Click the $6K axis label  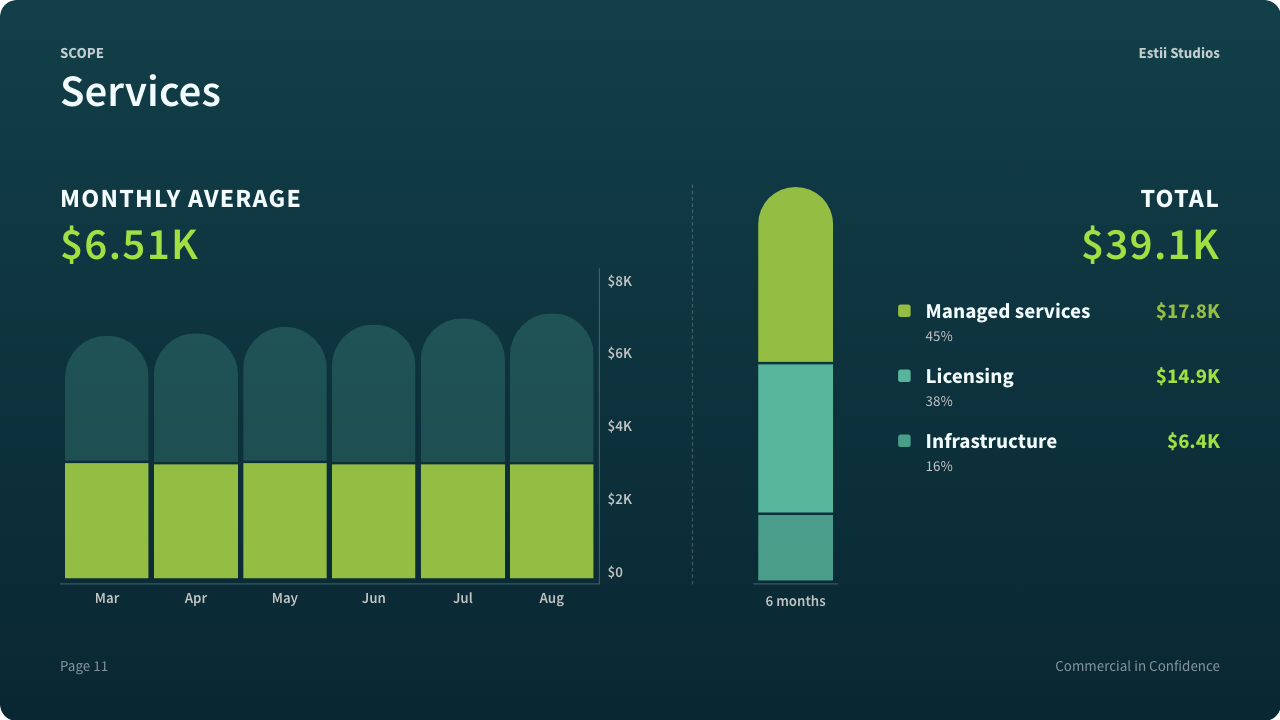[x=620, y=353]
